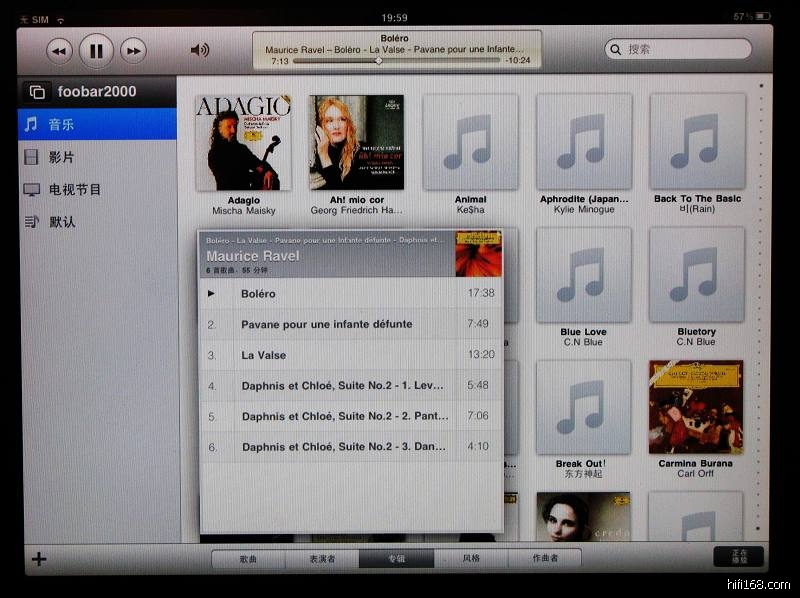This screenshot has height=598, width=800.
Task: Open the Carmina Burana album cover
Action: 696,407
